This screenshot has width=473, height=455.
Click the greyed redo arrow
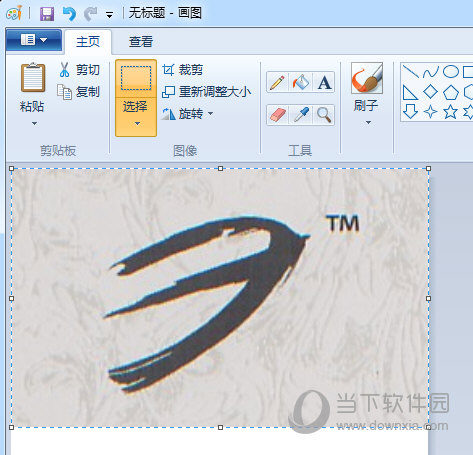click(x=90, y=14)
